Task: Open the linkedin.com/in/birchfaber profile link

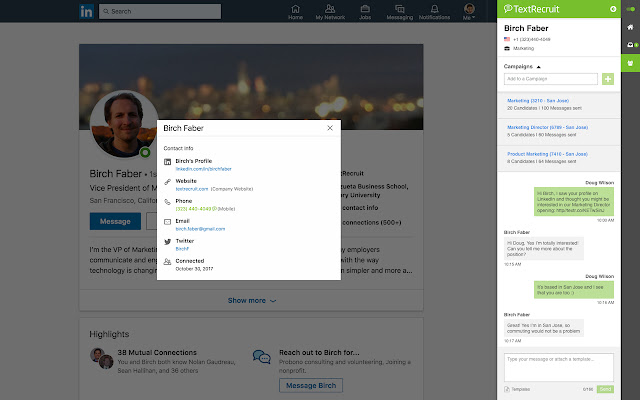Action: pyautogui.click(x=203, y=169)
